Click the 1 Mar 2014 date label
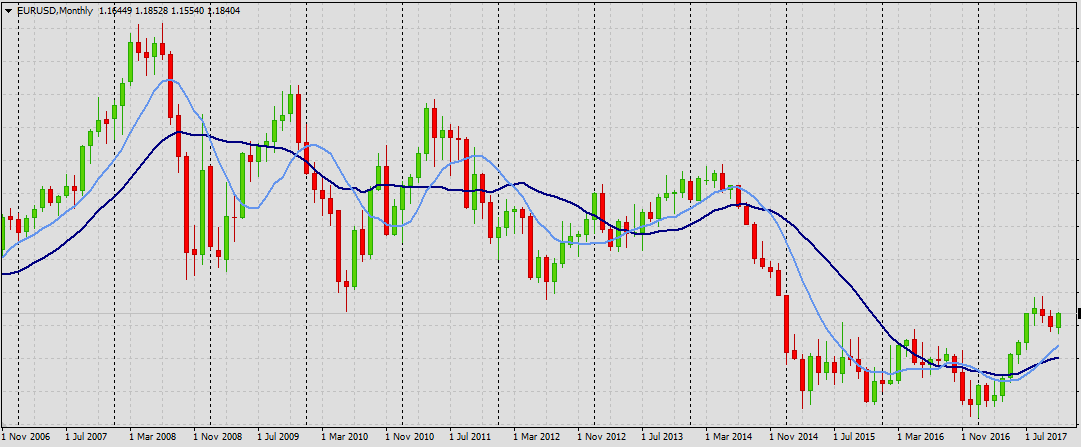 tap(729, 437)
